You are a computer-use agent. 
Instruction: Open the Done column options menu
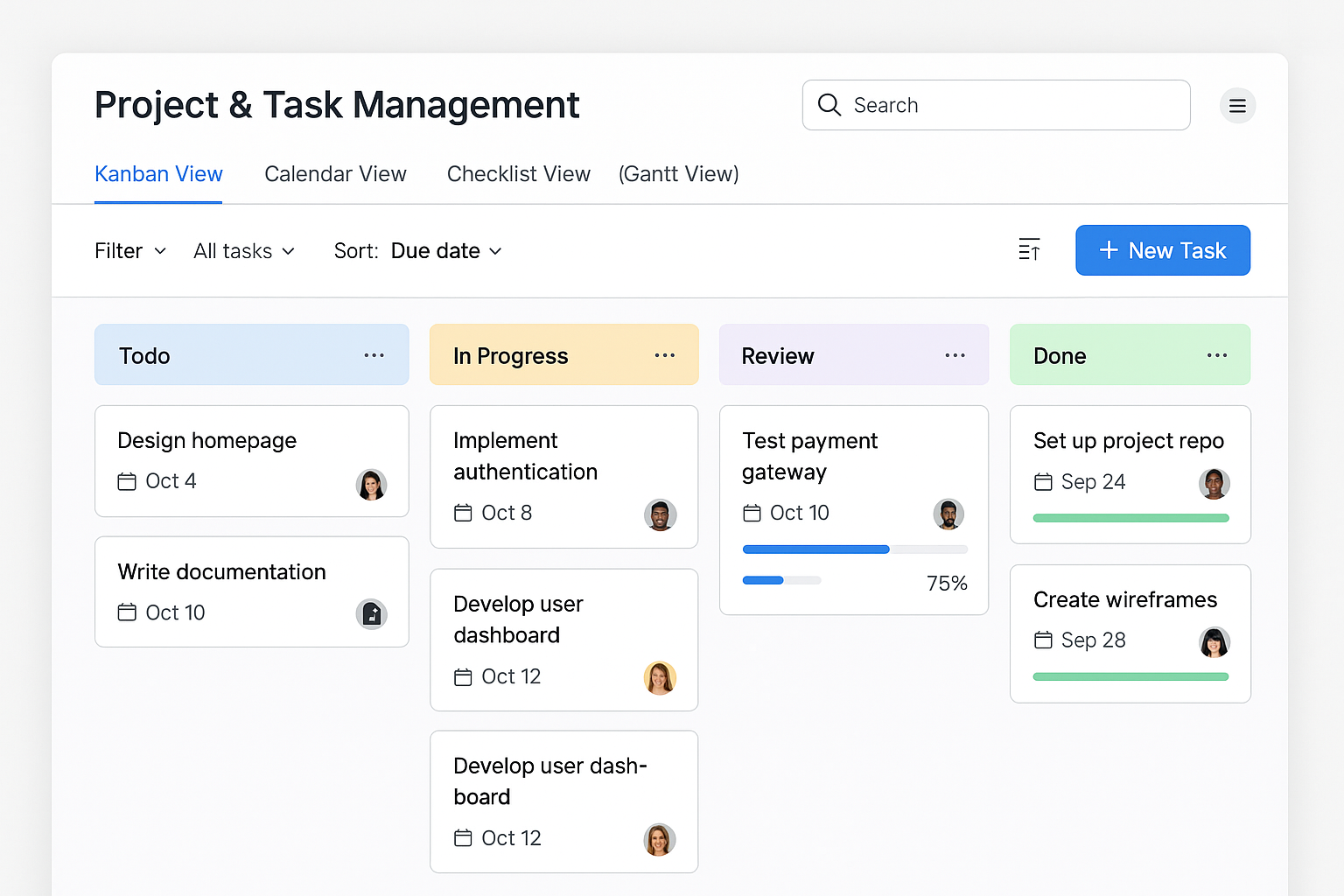[x=1217, y=354]
